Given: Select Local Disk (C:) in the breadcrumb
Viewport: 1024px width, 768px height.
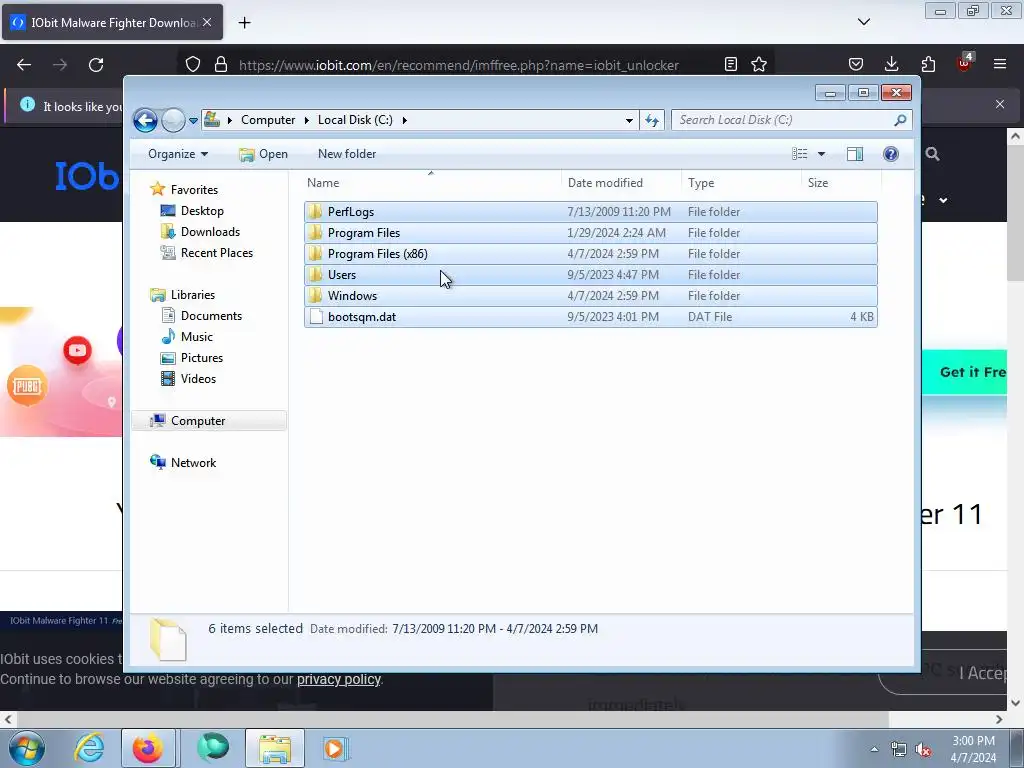Looking at the screenshot, I should pos(355,120).
